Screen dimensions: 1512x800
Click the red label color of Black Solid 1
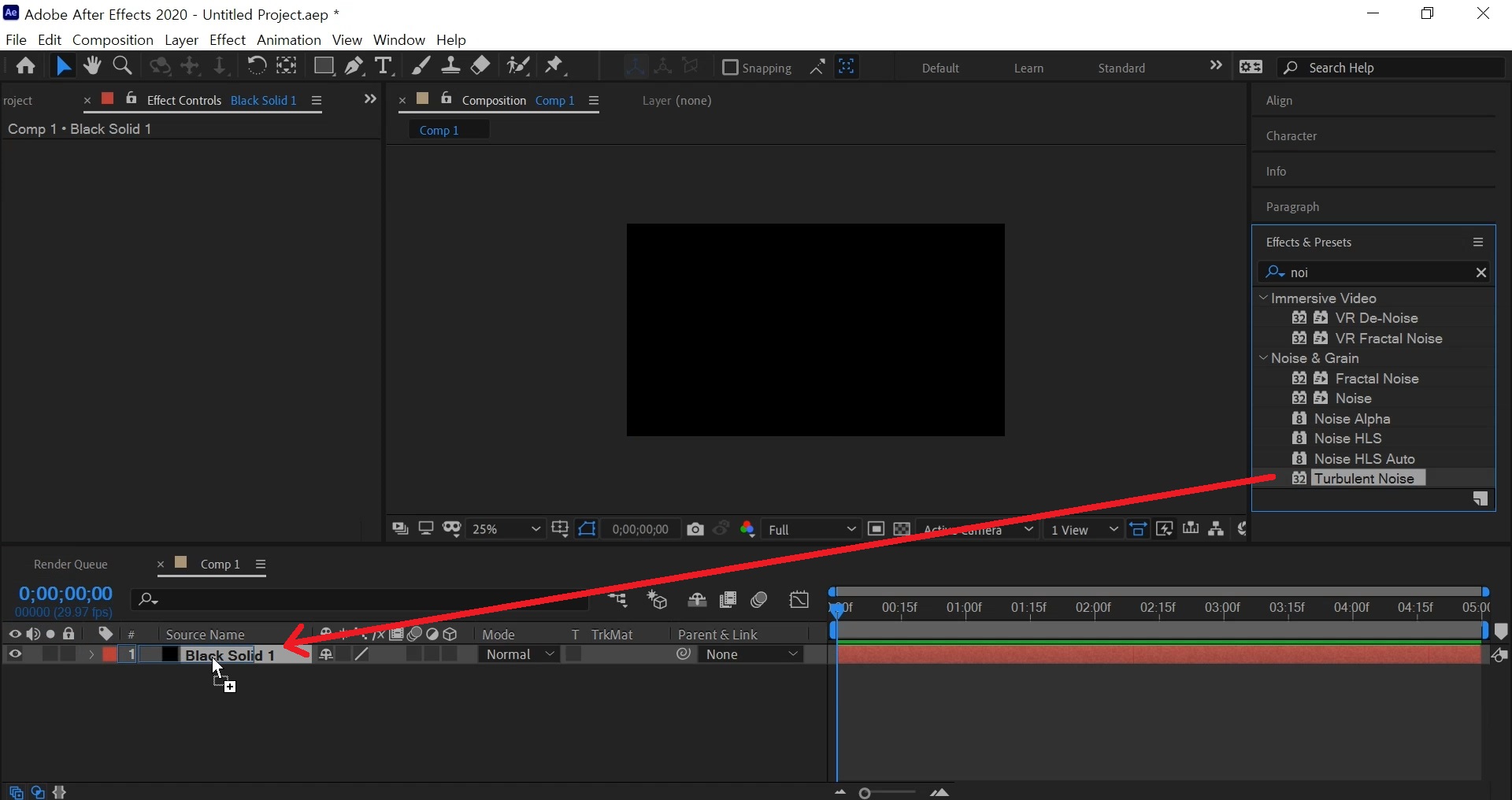click(x=110, y=654)
